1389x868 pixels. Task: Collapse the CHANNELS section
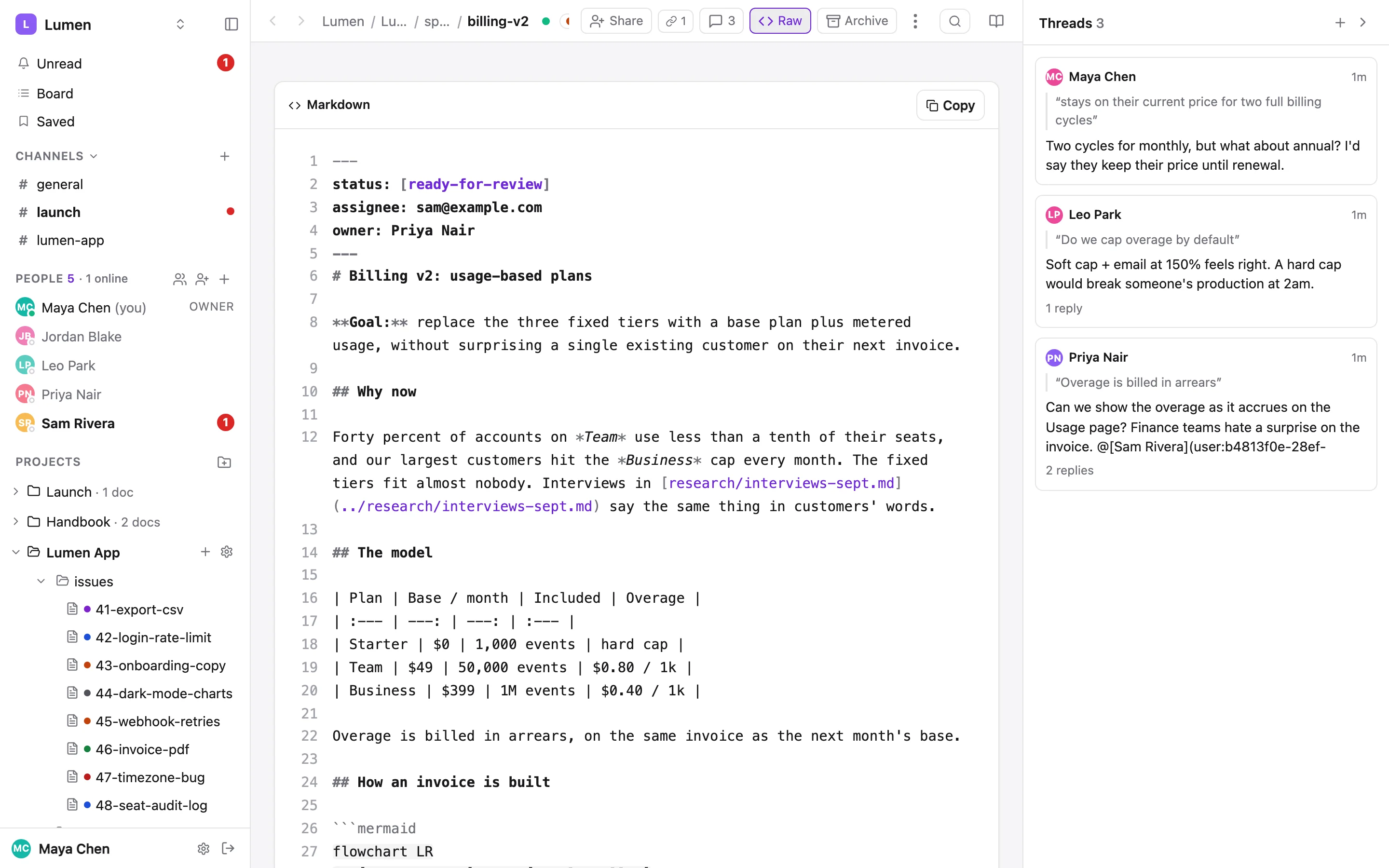56,156
